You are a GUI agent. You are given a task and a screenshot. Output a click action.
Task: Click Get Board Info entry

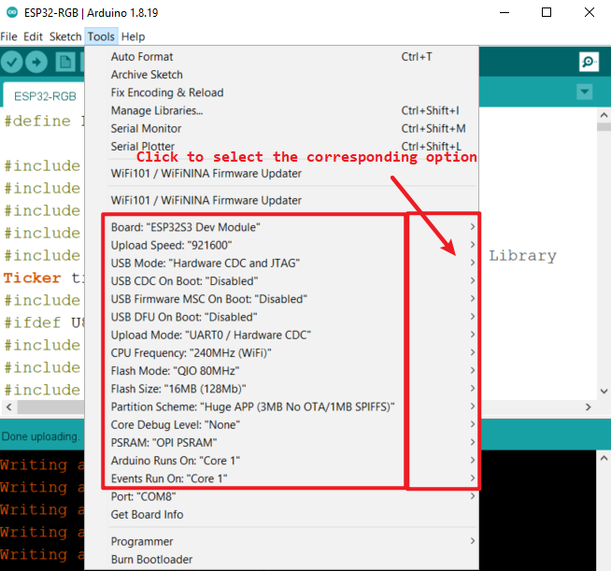tap(281, 514)
